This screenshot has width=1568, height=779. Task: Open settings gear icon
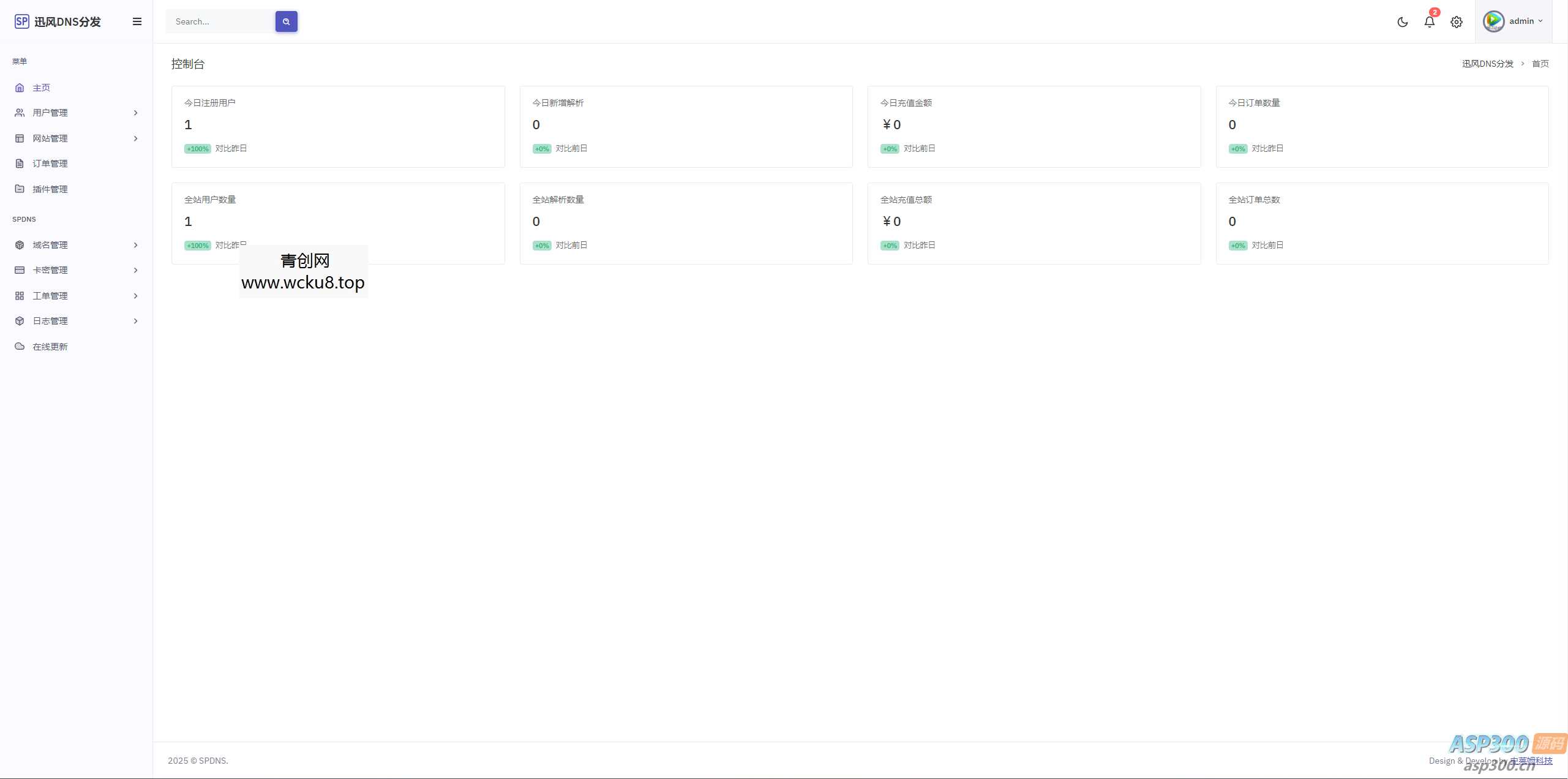tap(1456, 22)
